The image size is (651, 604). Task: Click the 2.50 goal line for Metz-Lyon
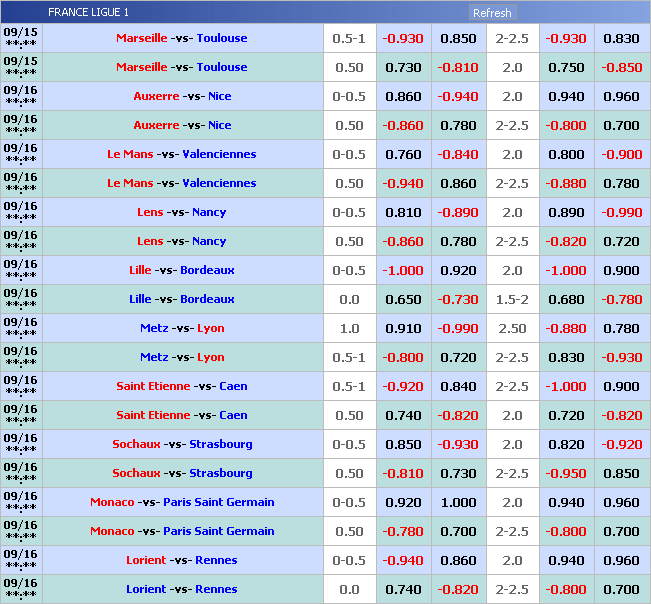coord(512,328)
